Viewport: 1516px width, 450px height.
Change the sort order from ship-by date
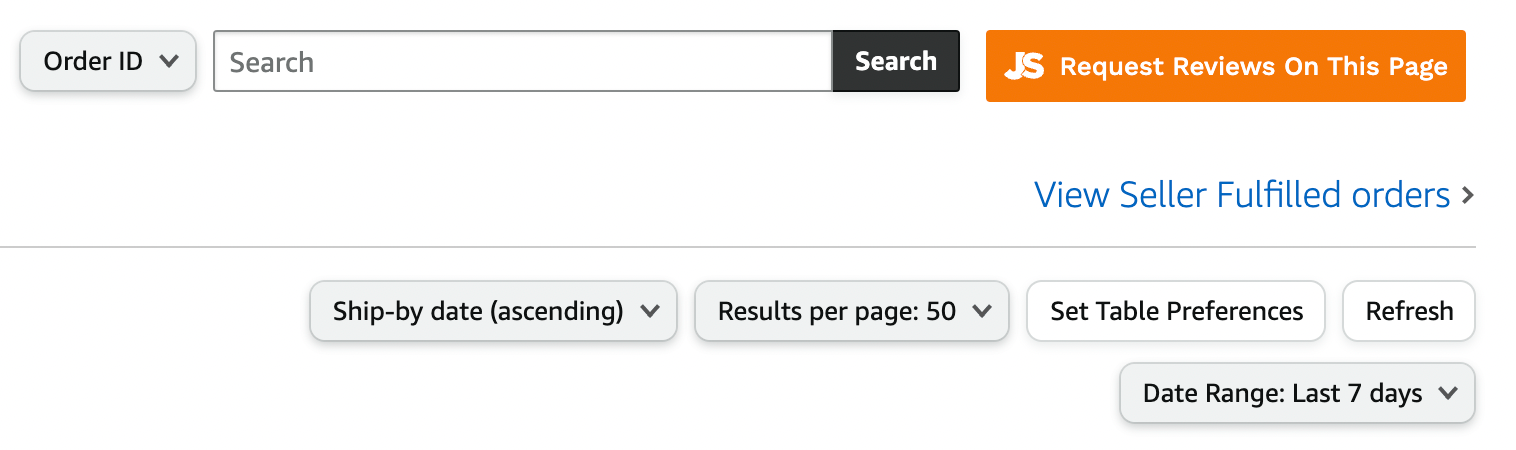[x=494, y=311]
